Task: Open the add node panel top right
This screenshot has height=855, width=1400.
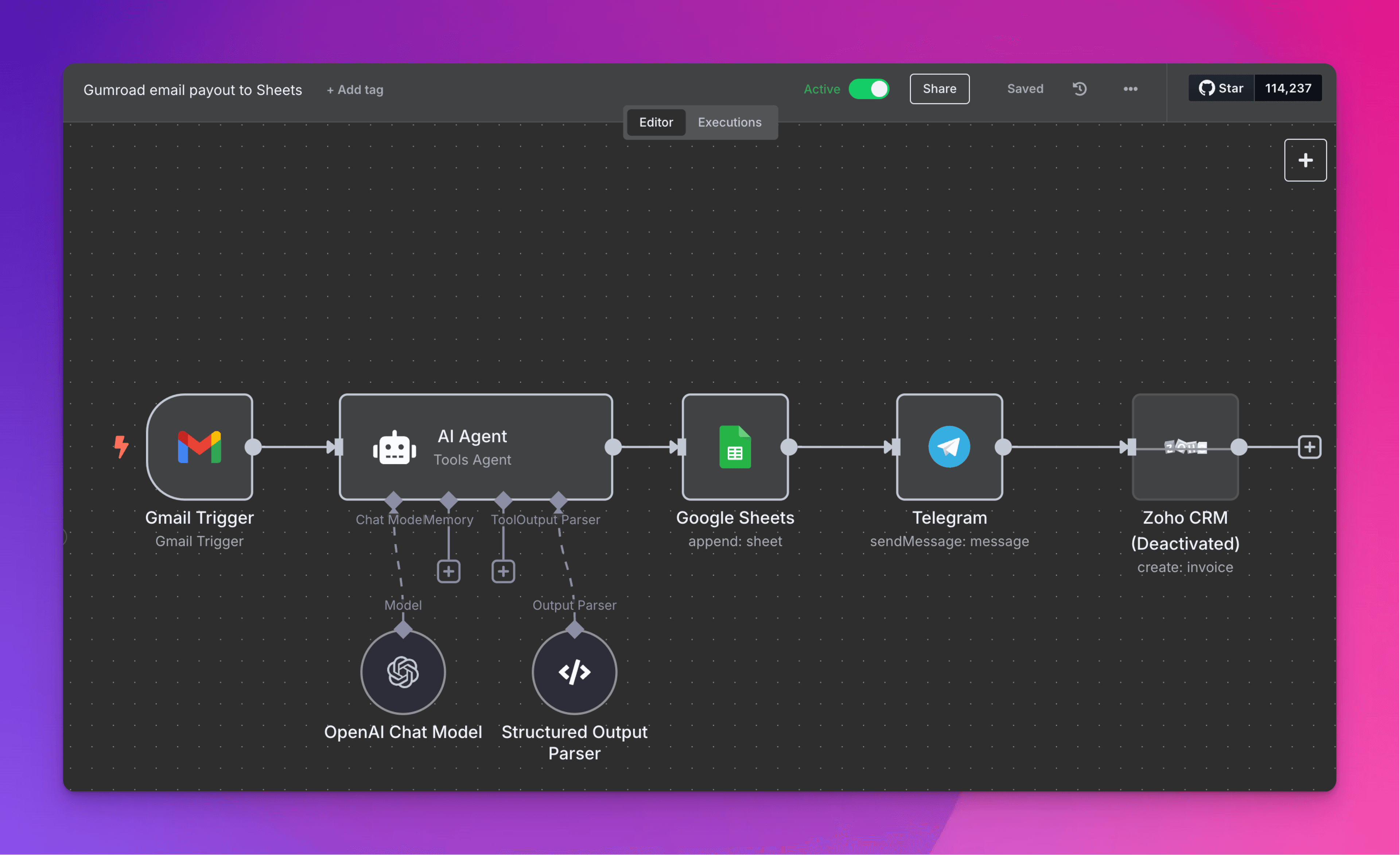Action: click(1305, 160)
